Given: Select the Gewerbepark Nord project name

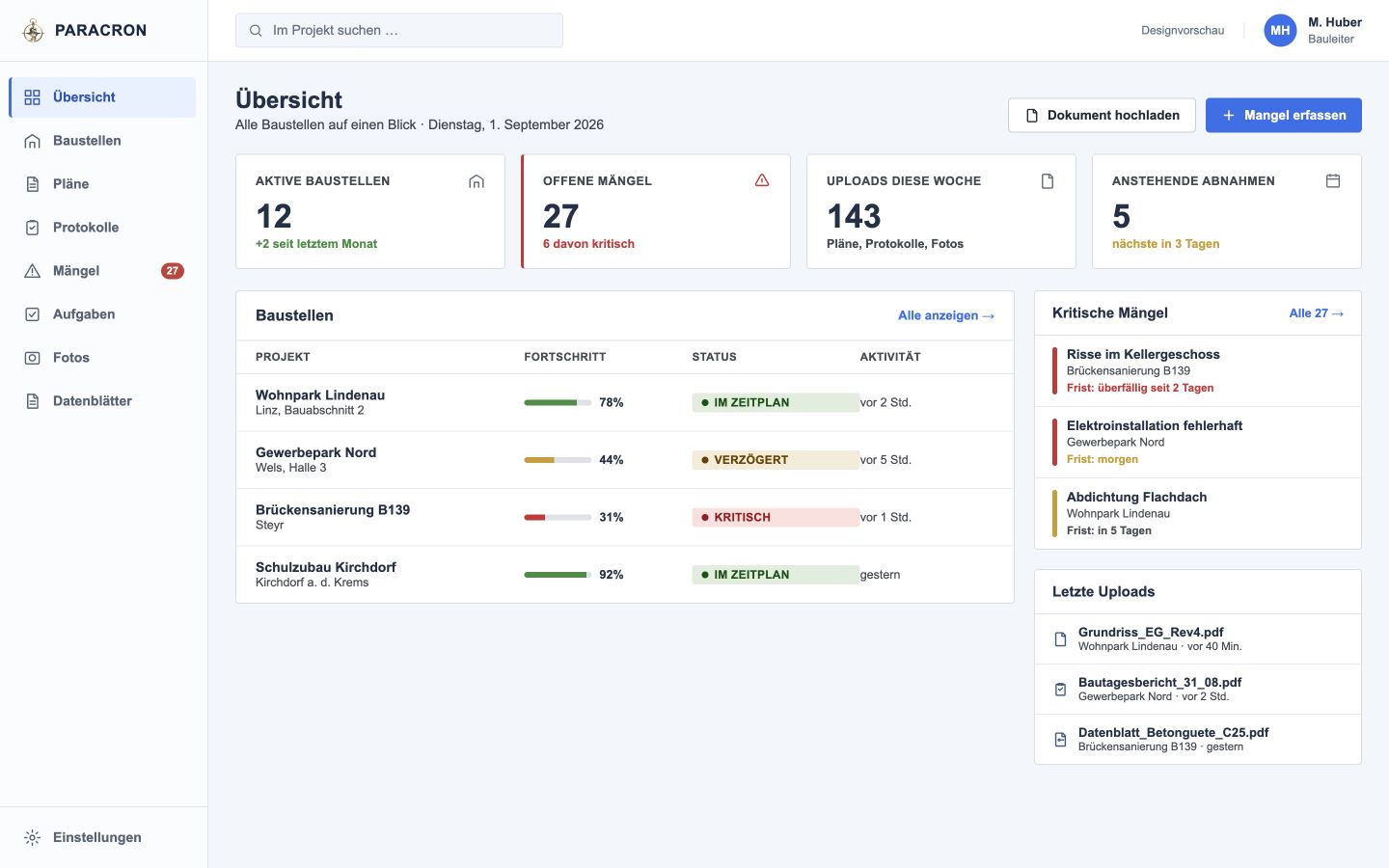Looking at the screenshot, I should [315, 452].
